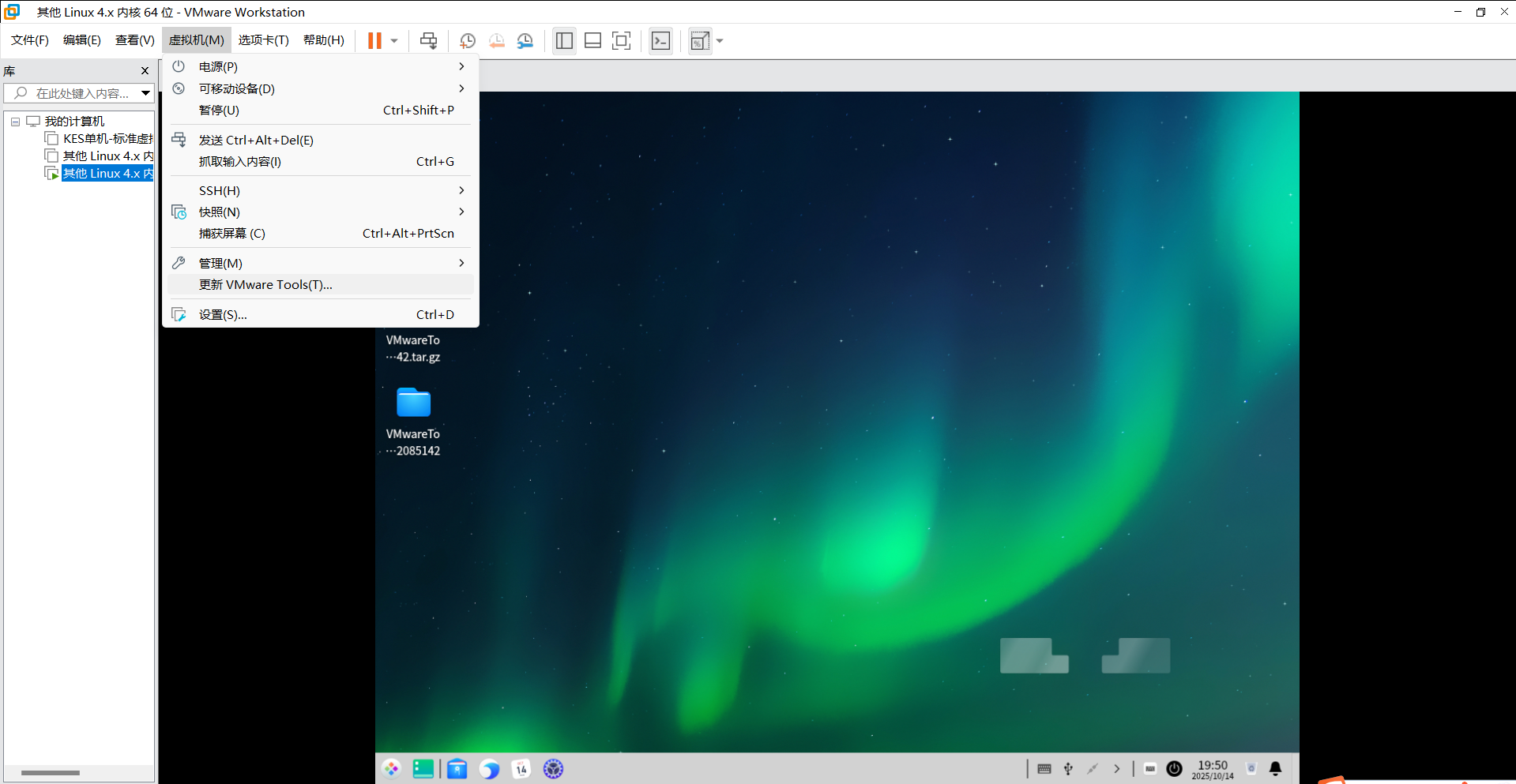Open the 查看(V) menu
Screen dimensions: 1516x784
click(135, 40)
